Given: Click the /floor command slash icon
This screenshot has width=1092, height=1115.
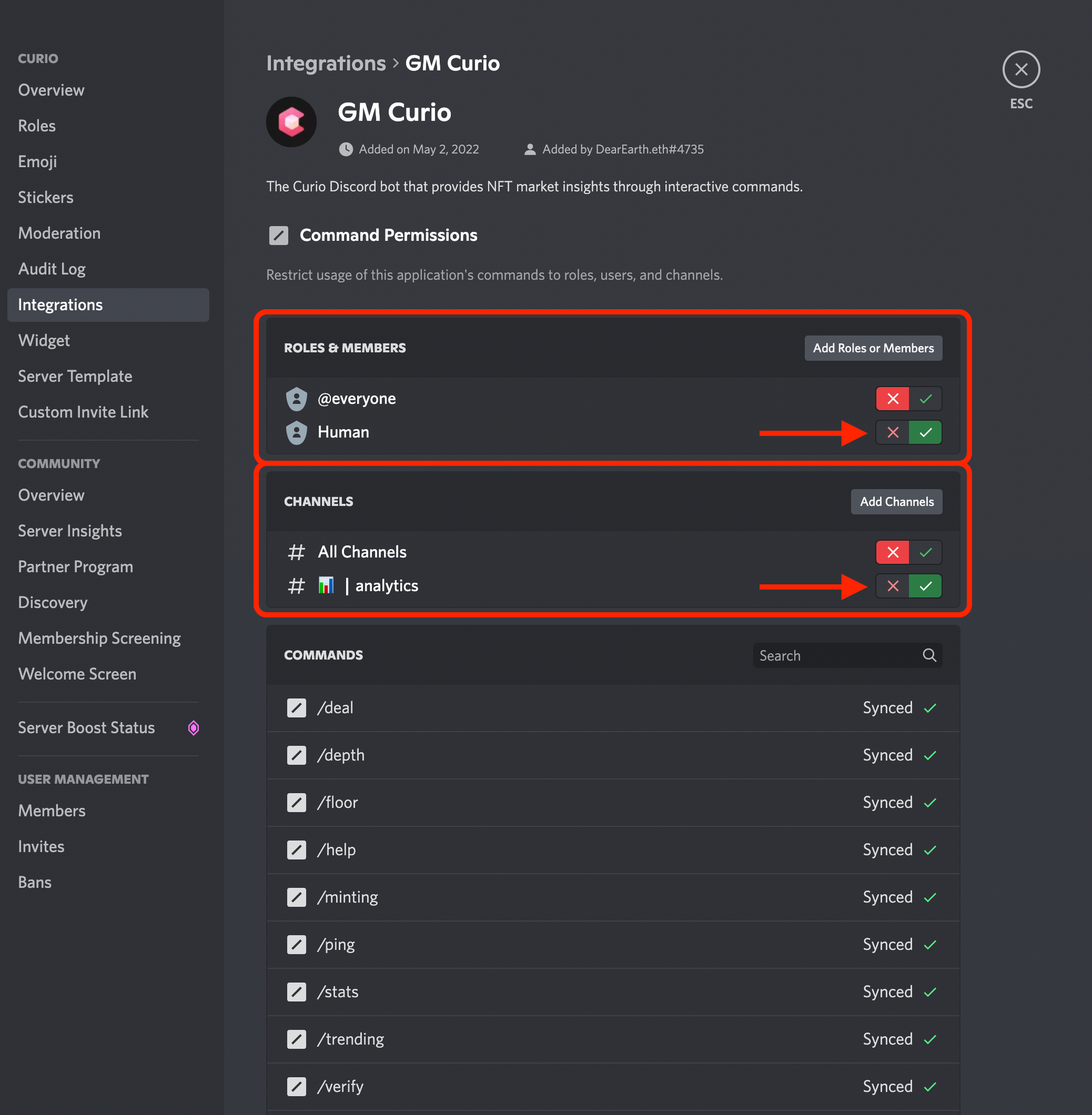Looking at the screenshot, I should [296, 803].
